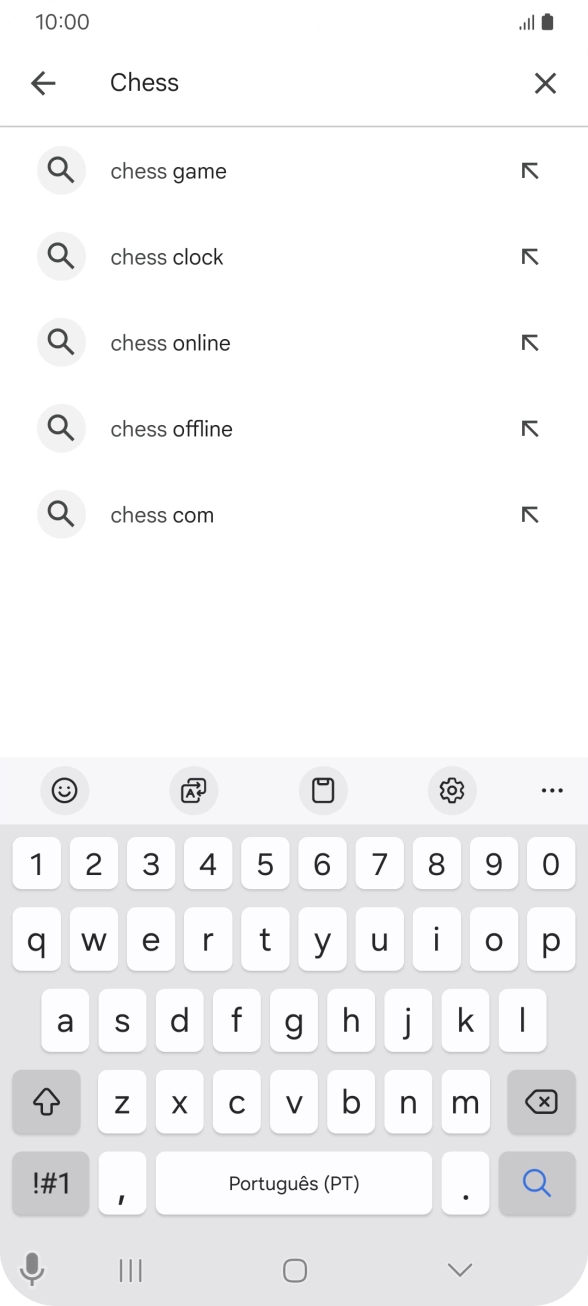Start voice input with the microphone icon
The height and width of the screenshot is (1306, 588).
pyautogui.click(x=33, y=1268)
